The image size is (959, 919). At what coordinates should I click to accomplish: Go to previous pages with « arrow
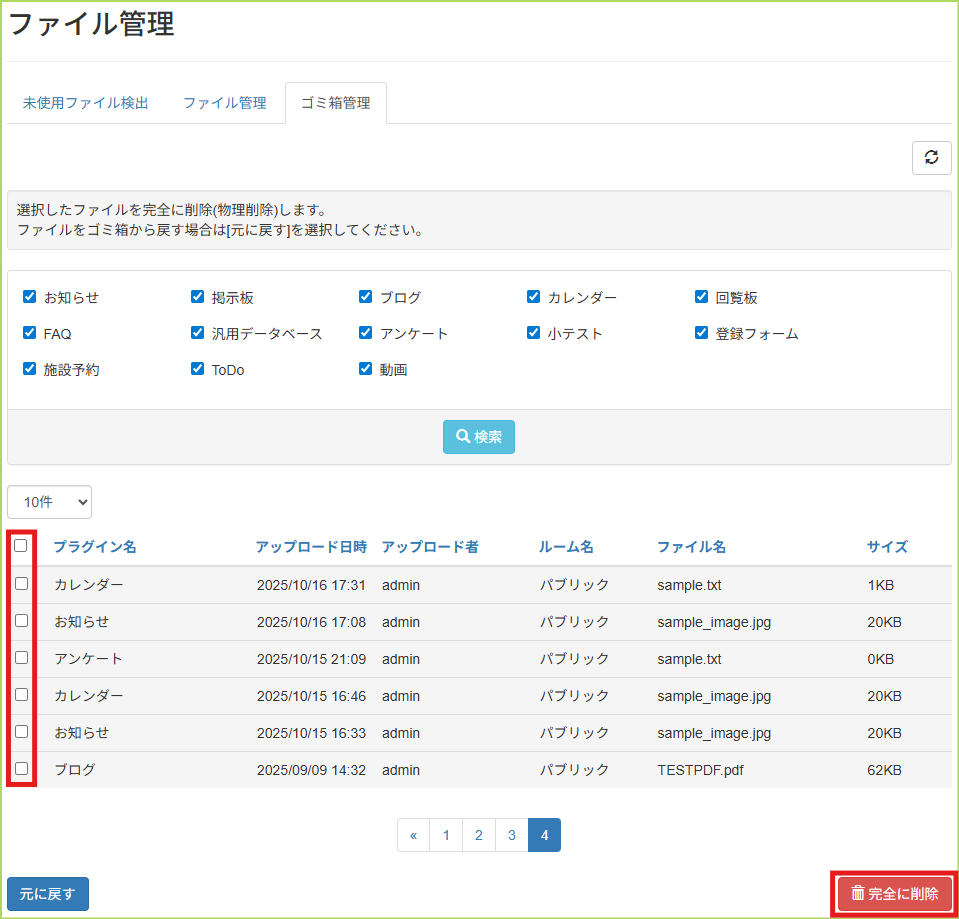[x=413, y=835]
